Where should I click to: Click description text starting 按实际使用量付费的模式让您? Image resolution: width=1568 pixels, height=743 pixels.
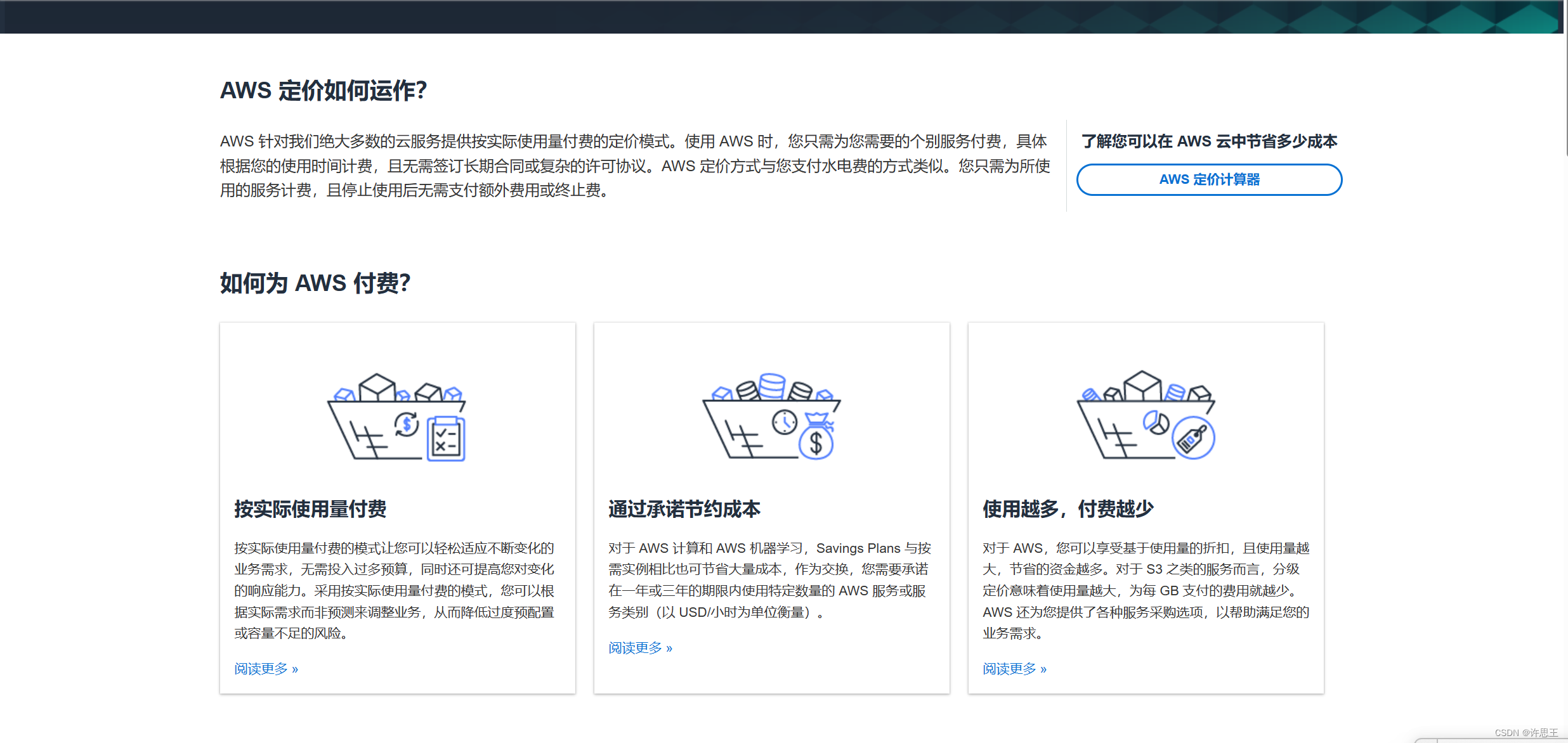coord(395,590)
